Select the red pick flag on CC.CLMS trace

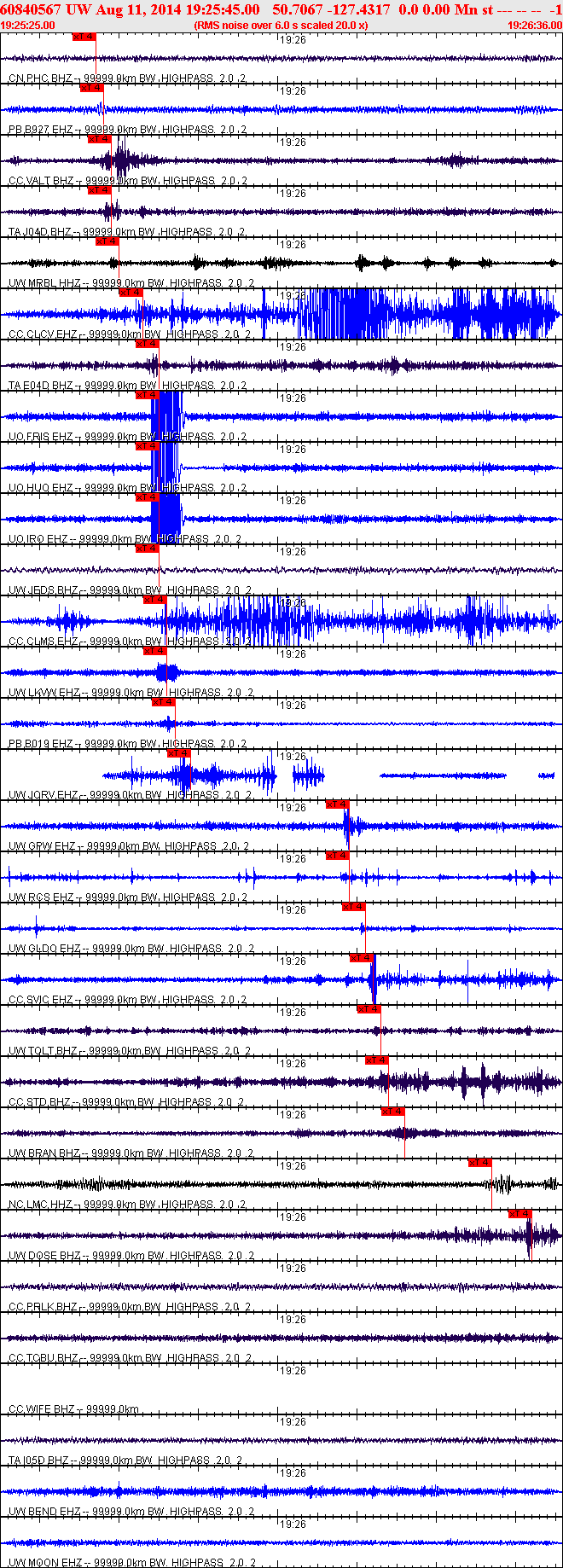[x=154, y=600]
